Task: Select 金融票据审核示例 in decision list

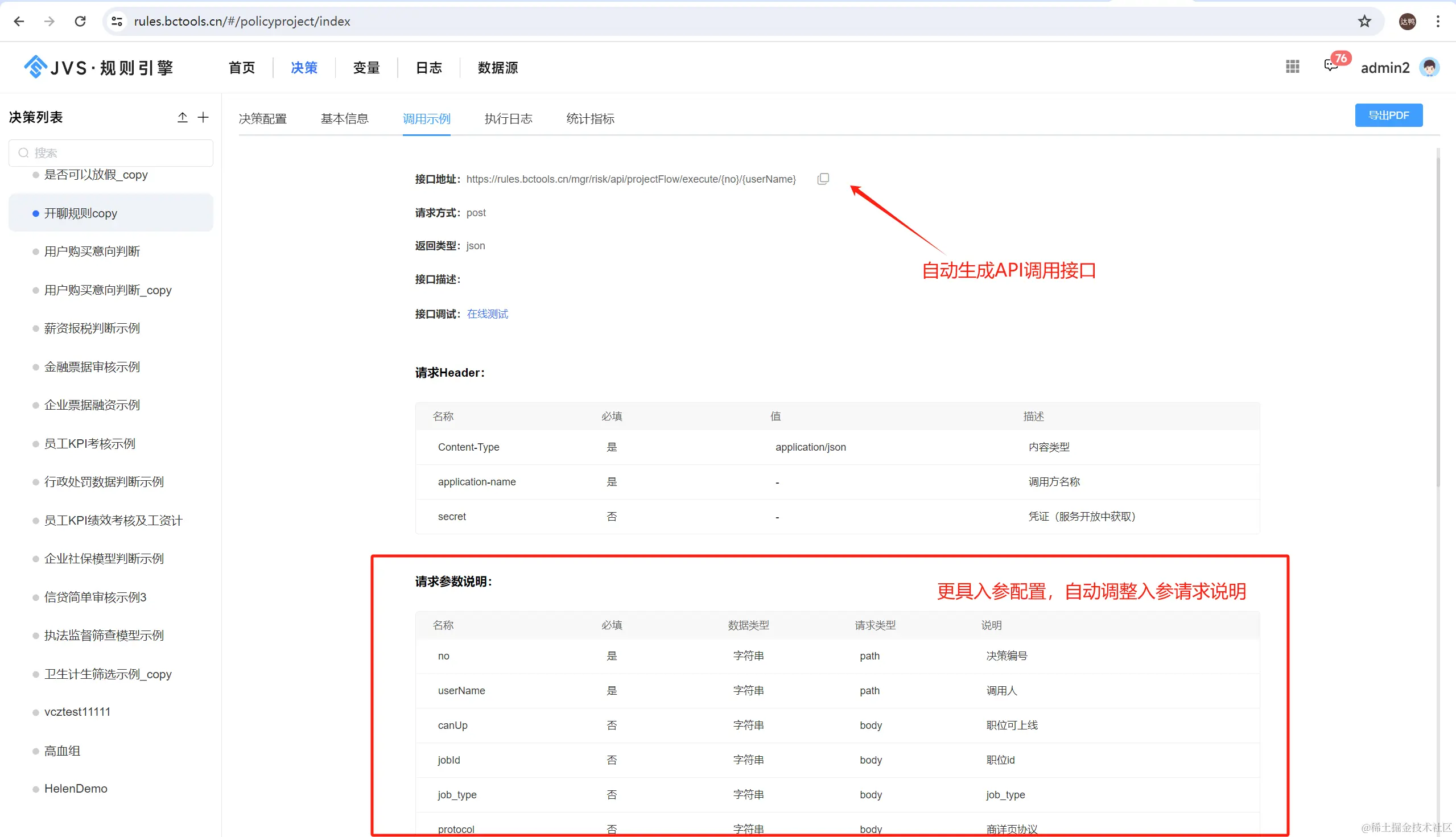Action: (92, 367)
